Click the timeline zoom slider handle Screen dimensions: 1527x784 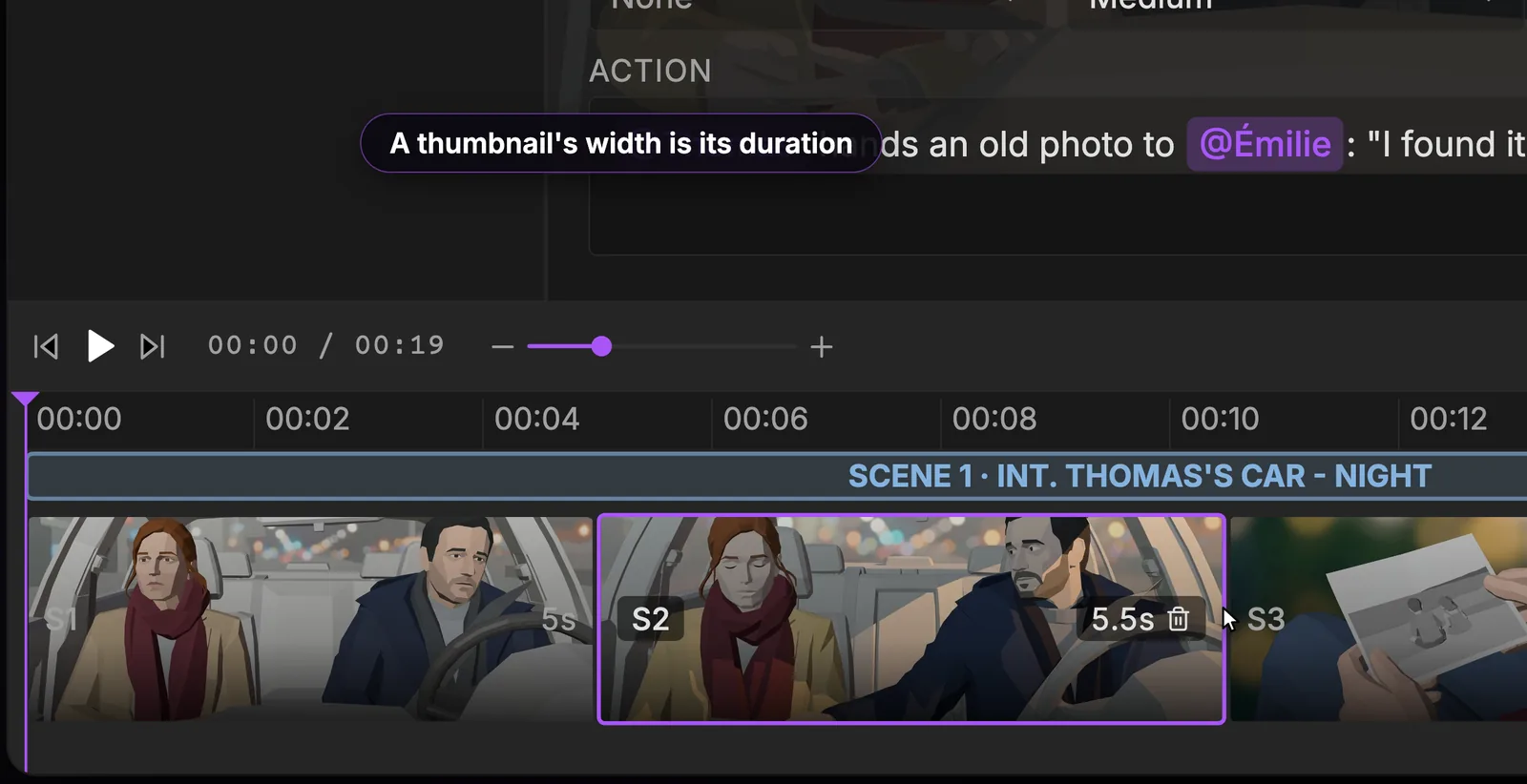[x=601, y=346]
